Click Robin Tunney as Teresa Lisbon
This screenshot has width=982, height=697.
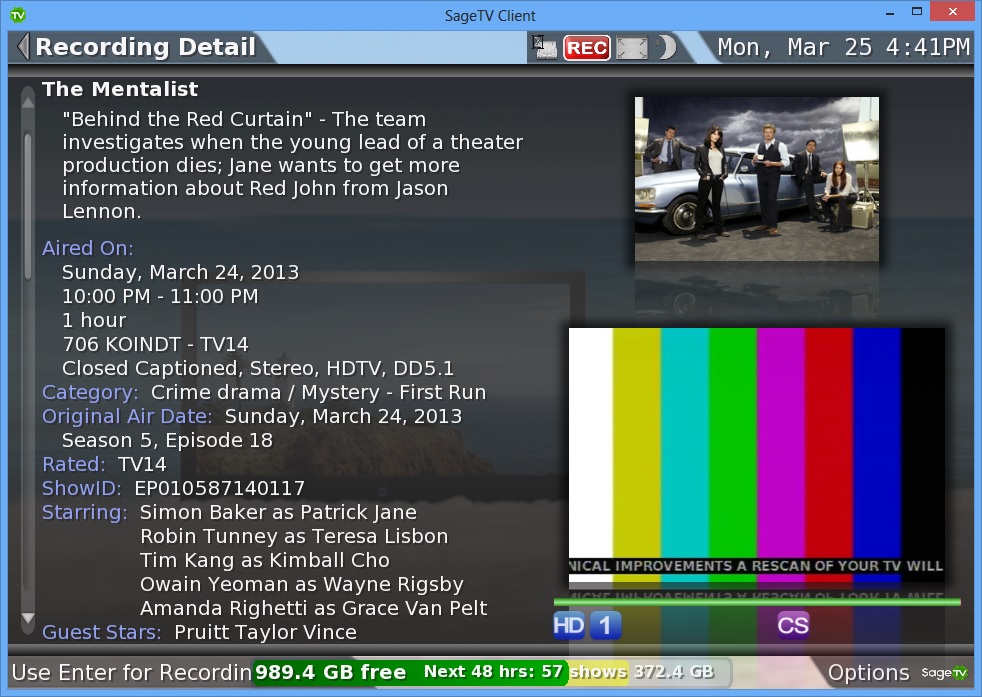click(294, 536)
